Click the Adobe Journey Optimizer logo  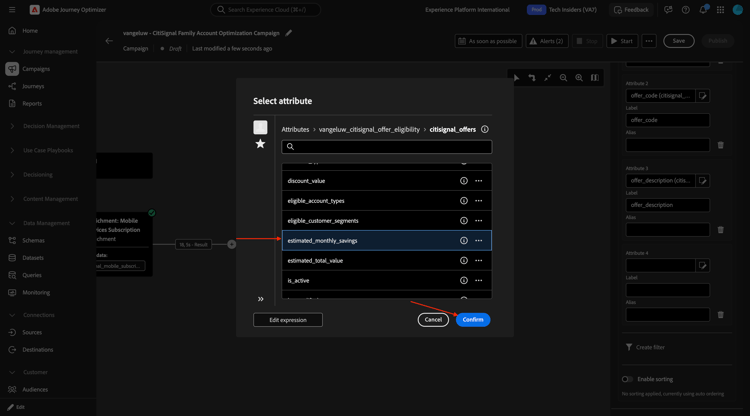click(34, 10)
